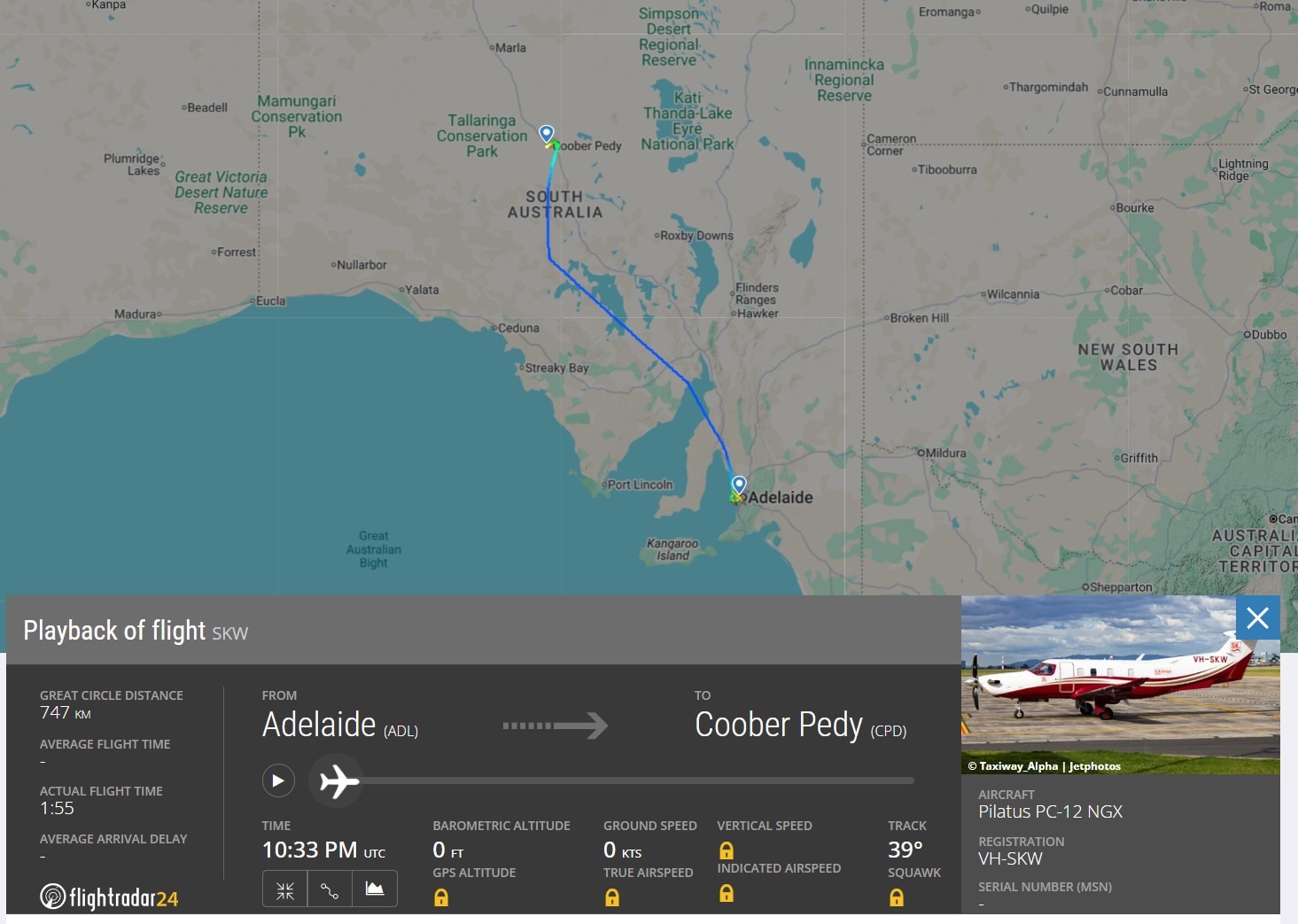Click the lock icon under GPS Altitude
This screenshot has width=1298, height=924.
pos(440,897)
